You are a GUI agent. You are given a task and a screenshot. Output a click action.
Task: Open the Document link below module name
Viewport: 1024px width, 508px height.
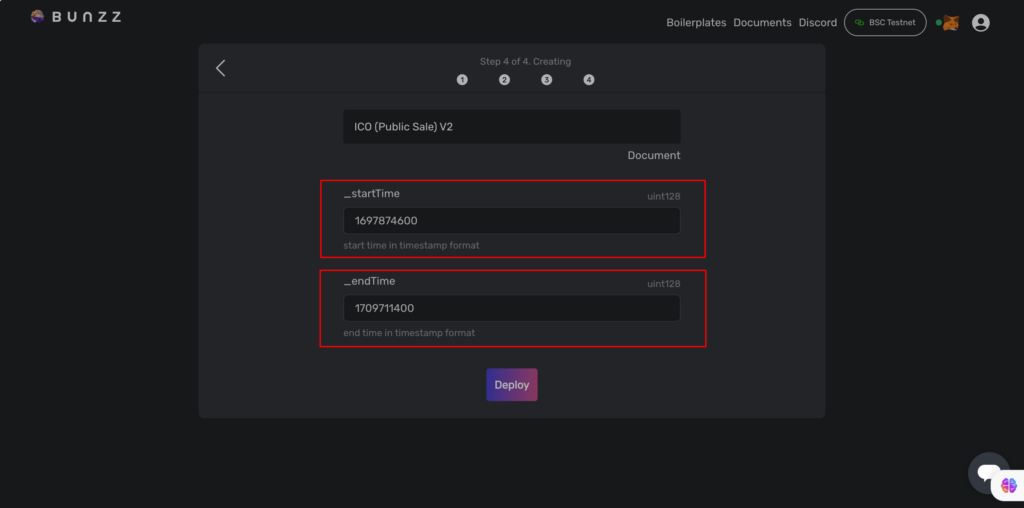(x=654, y=155)
